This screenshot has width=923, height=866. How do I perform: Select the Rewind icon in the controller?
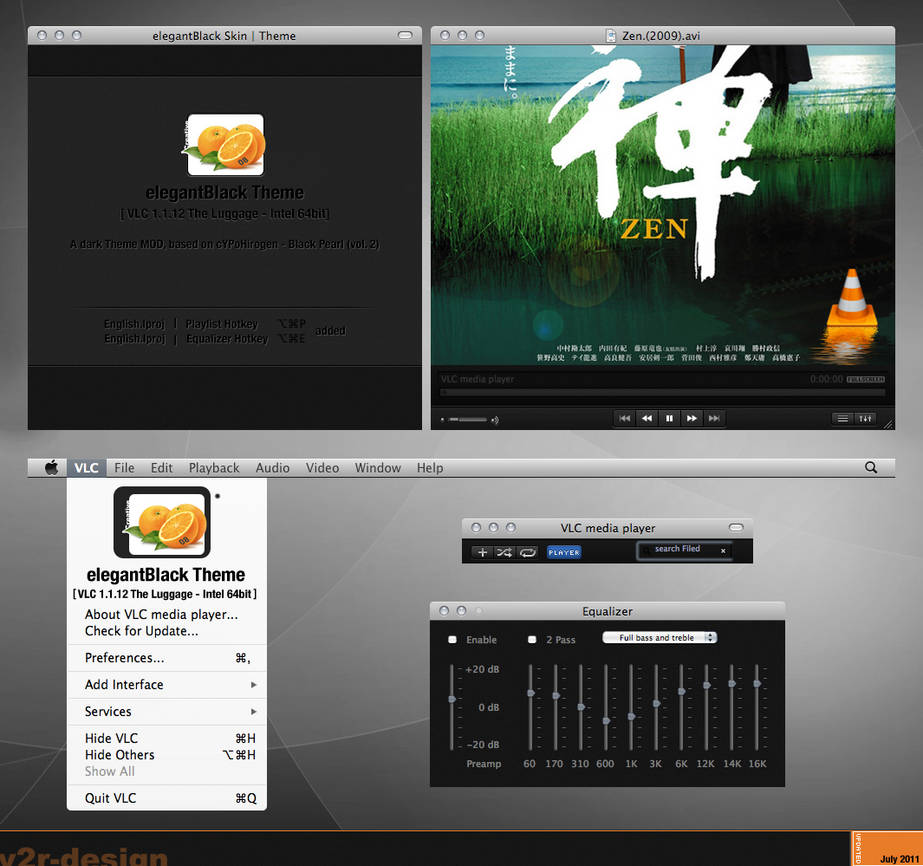(647, 418)
